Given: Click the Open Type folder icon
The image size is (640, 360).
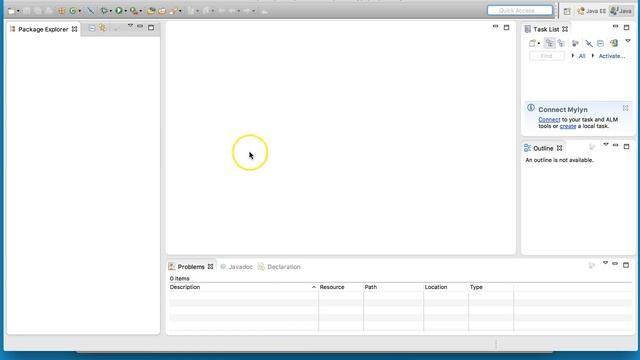Looking at the screenshot, I should point(151,11).
